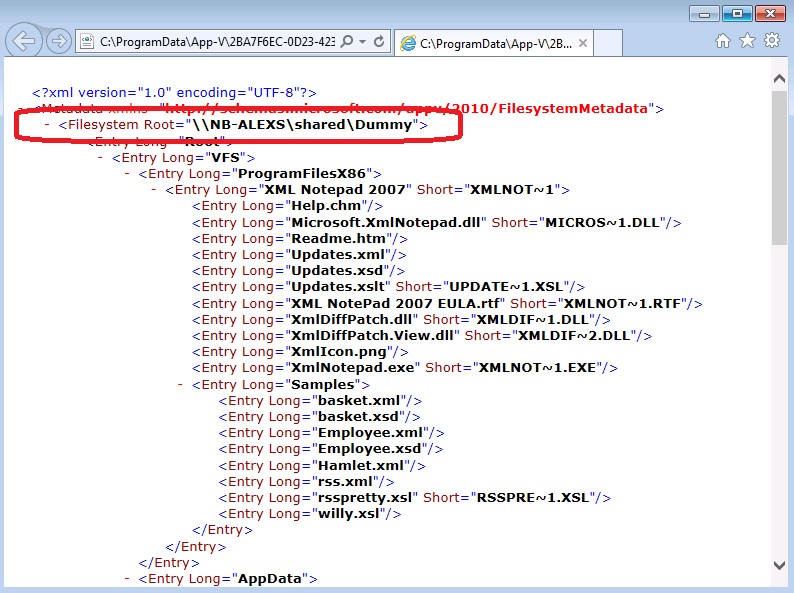Click the scrollbar down arrow
Screen dimensions: 794x593
click(x=780, y=565)
